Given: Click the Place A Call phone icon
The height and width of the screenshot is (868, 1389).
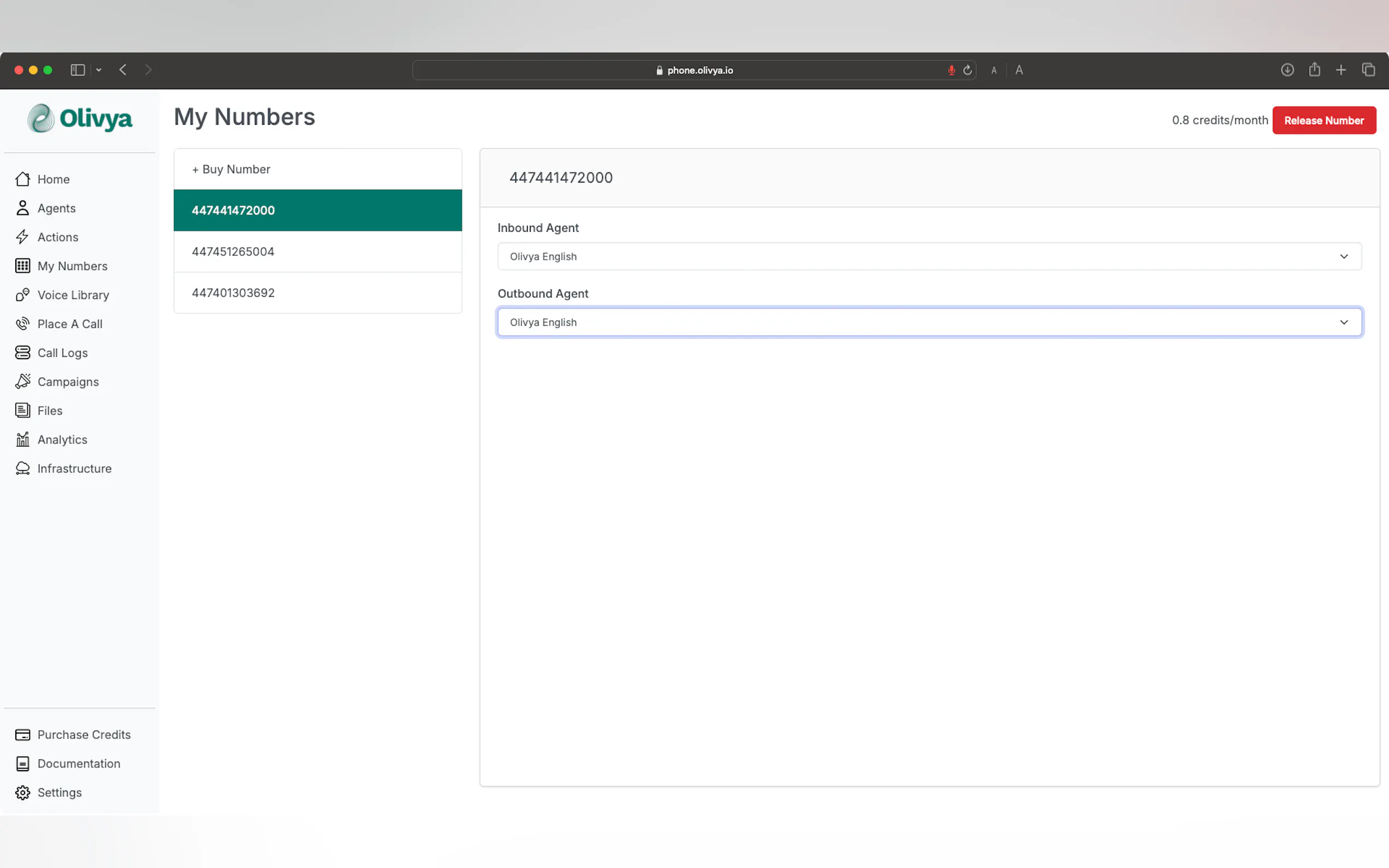Looking at the screenshot, I should point(22,324).
